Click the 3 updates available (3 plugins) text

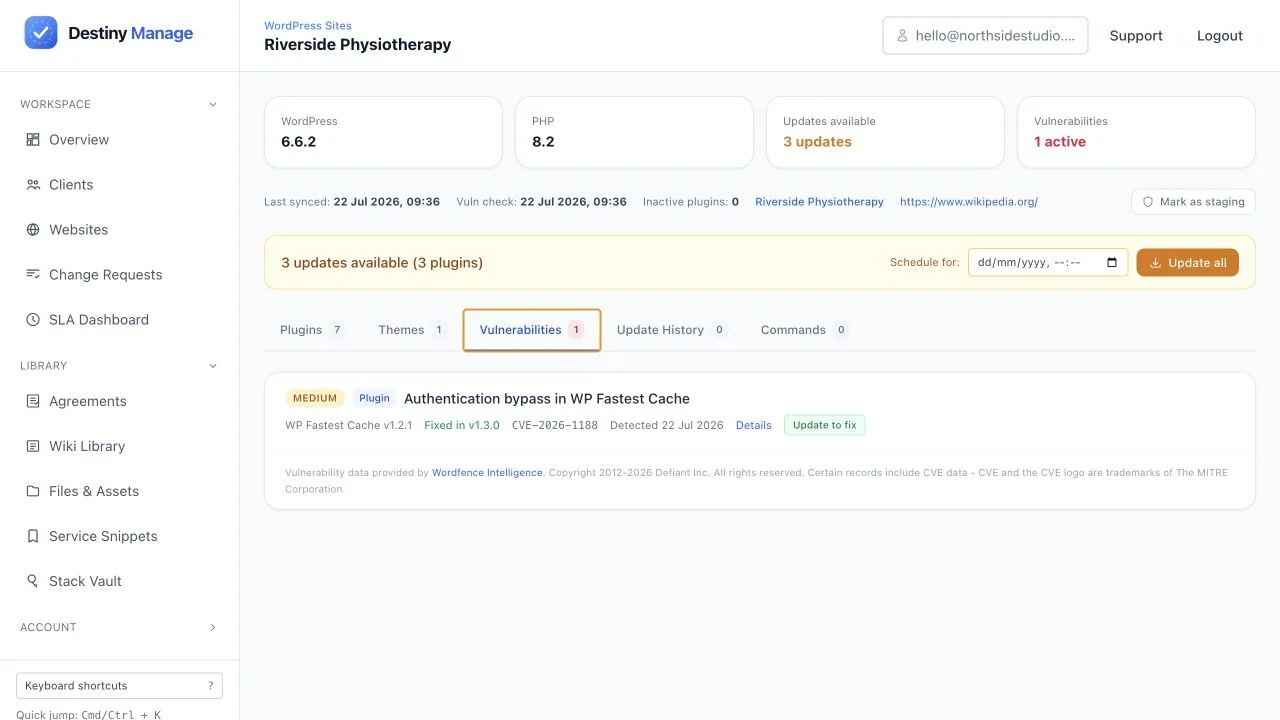tap(382, 263)
